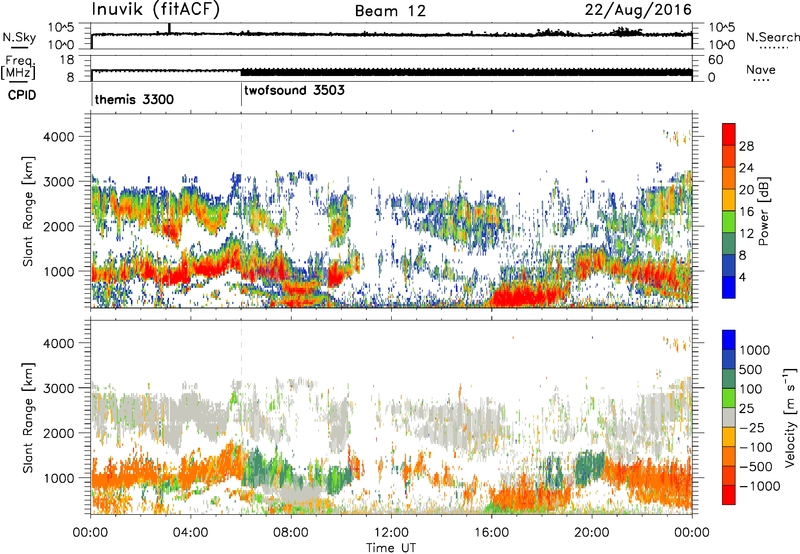
Task: Click the '12:00' time axis tick
Action: tap(390, 533)
